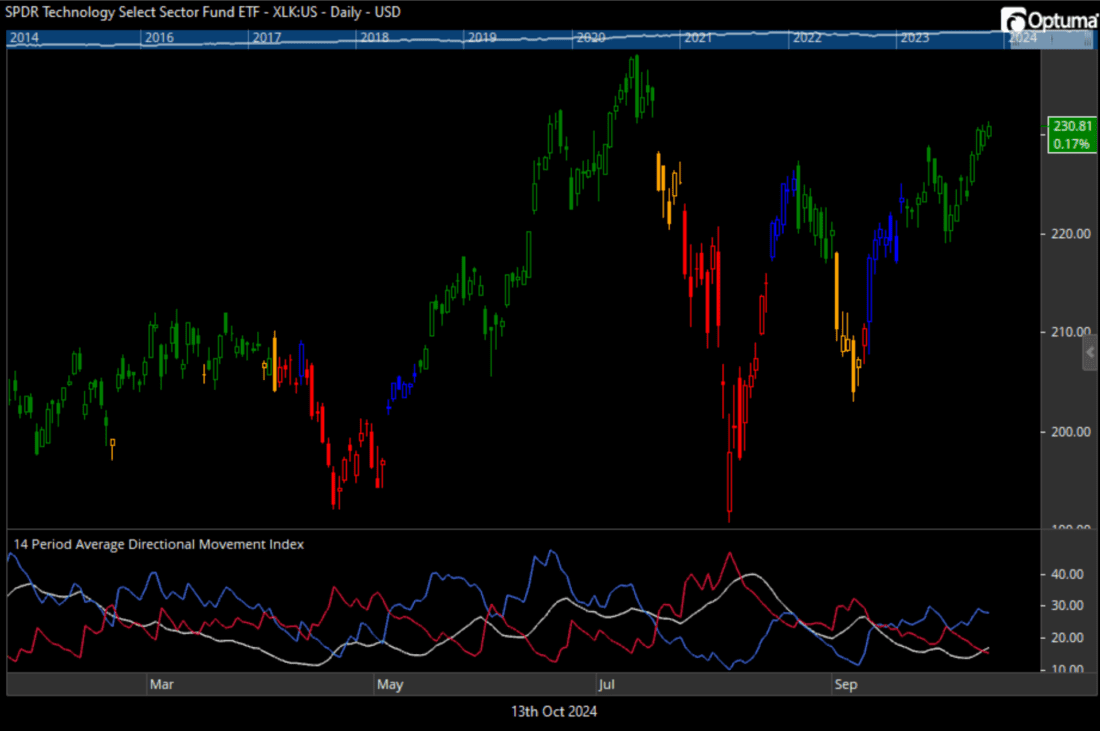The height and width of the screenshot is (731, 1100).
Task: Click the 30.00 ADX scale label
Action: coord(1067,605)
